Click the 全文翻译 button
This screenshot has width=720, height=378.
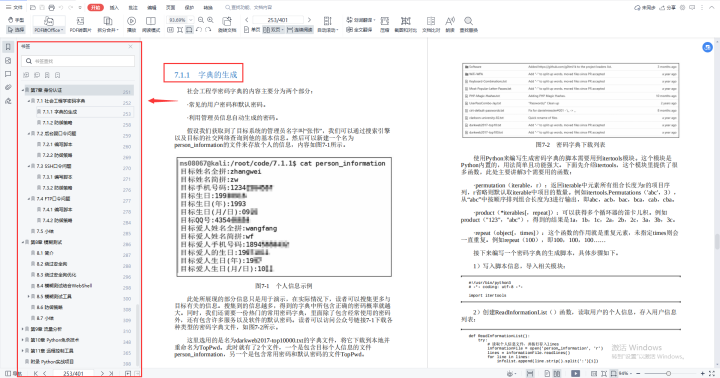pyautogui.click(x=359, y=30)
